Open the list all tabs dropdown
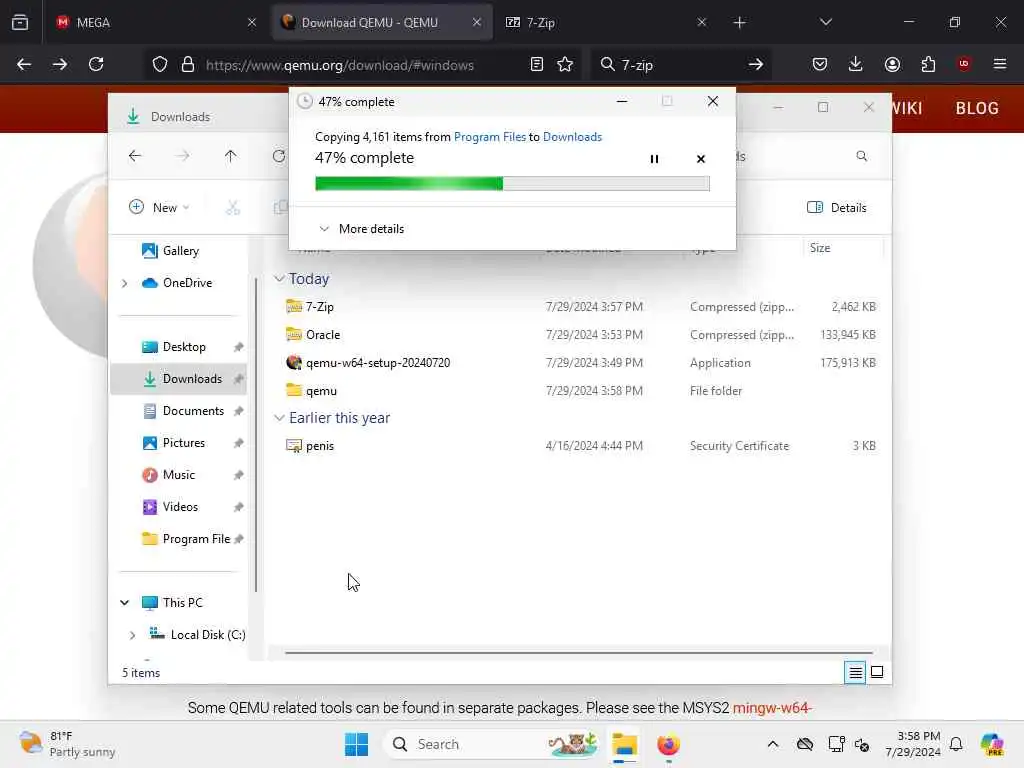This screenshot has width=1024, height=768. tap(825, 22)
